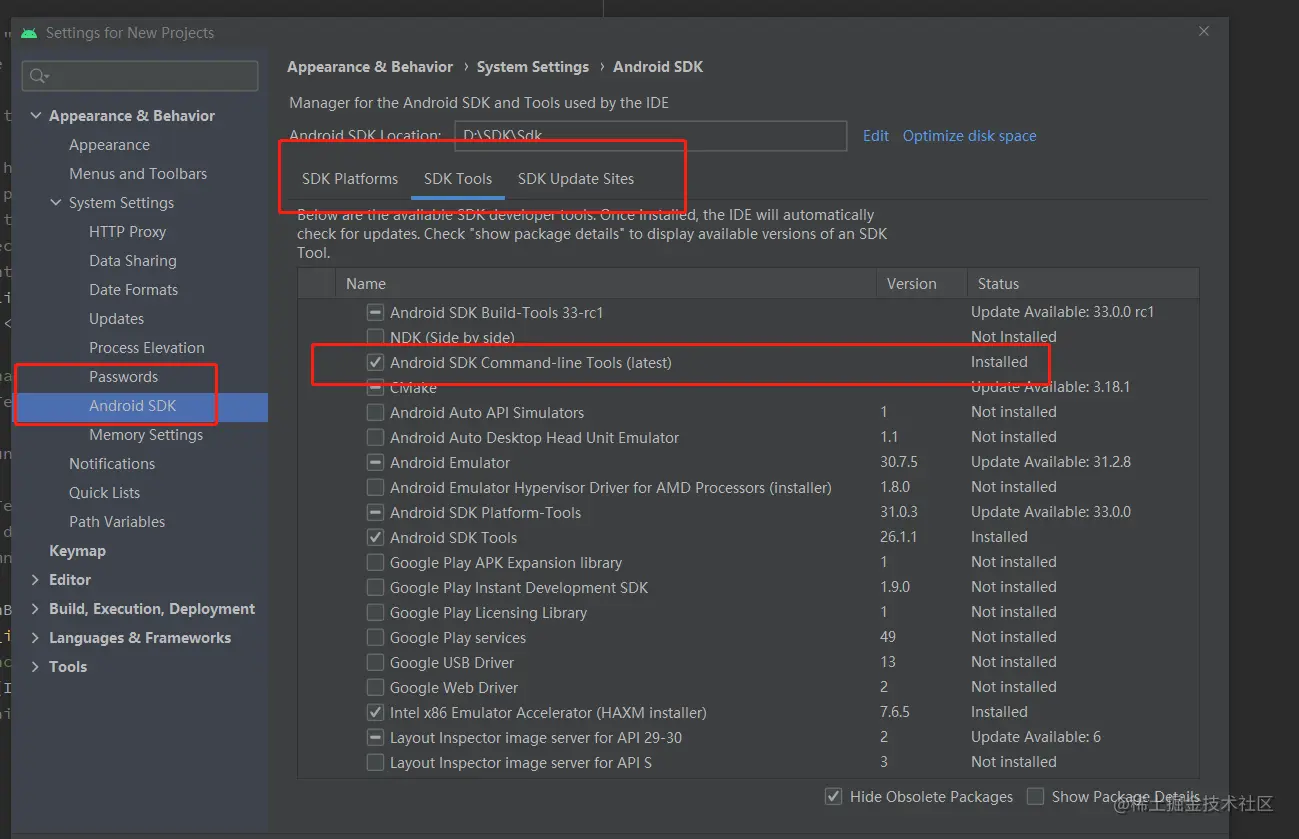
Task: Open Menus and Toolbars settings
Action: click(x=138, y=174)
